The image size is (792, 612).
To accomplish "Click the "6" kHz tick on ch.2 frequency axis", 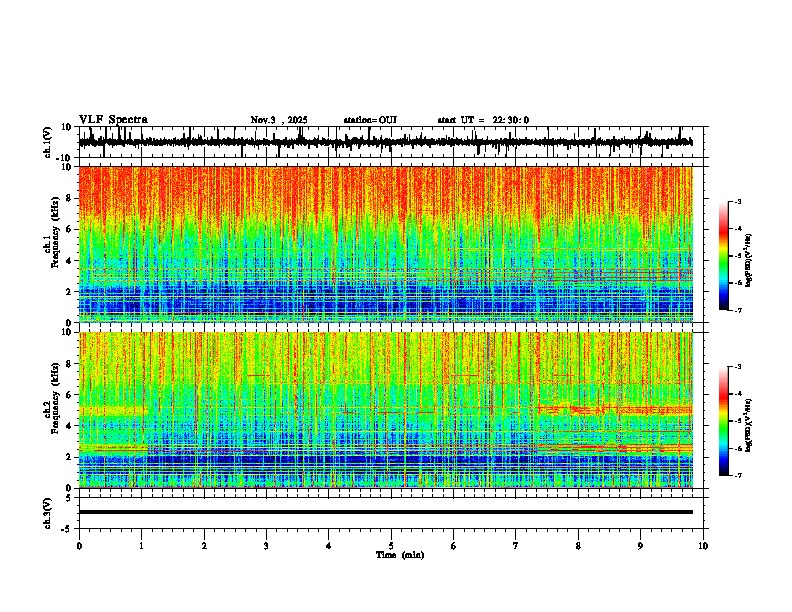I will click(x=69, y=395).
